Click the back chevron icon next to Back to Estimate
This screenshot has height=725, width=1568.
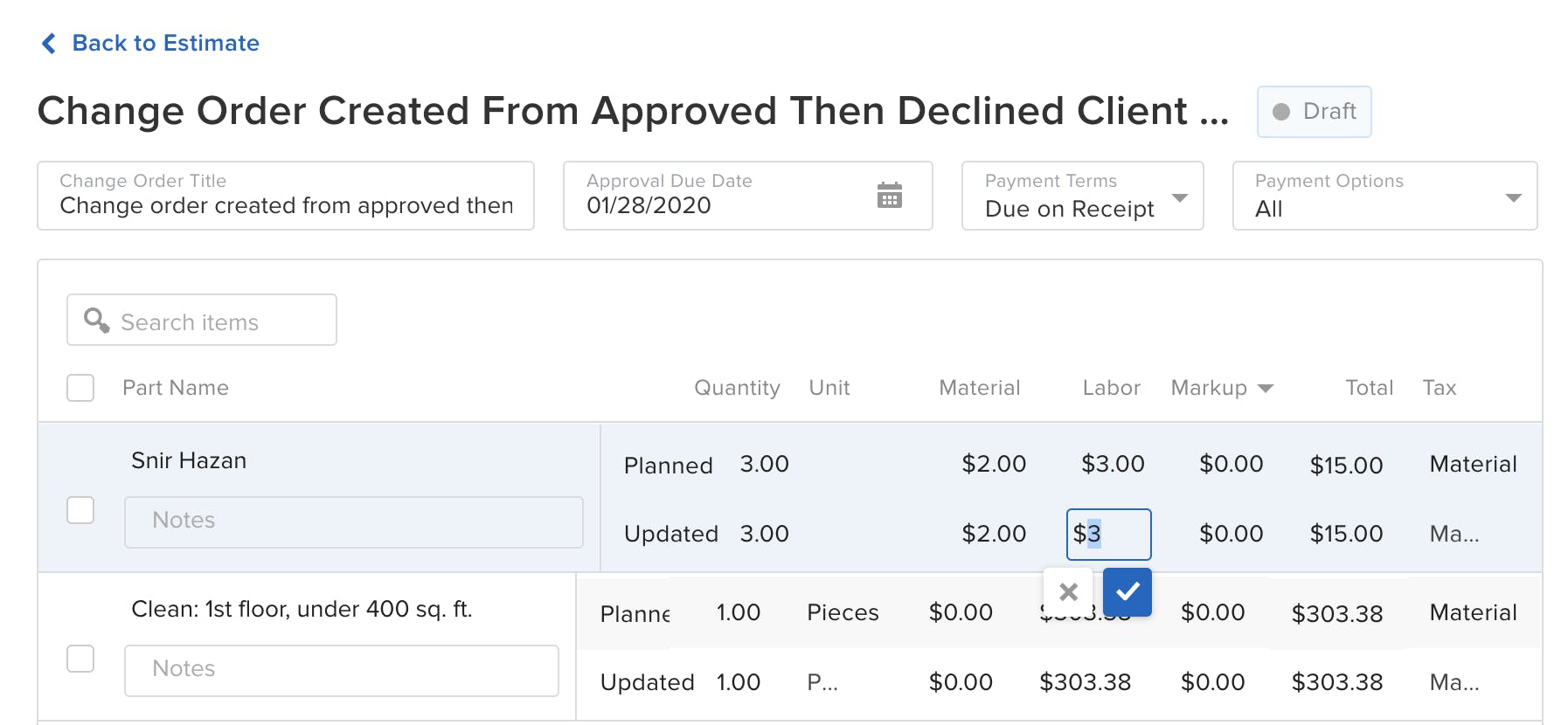[x=47, y=43]
